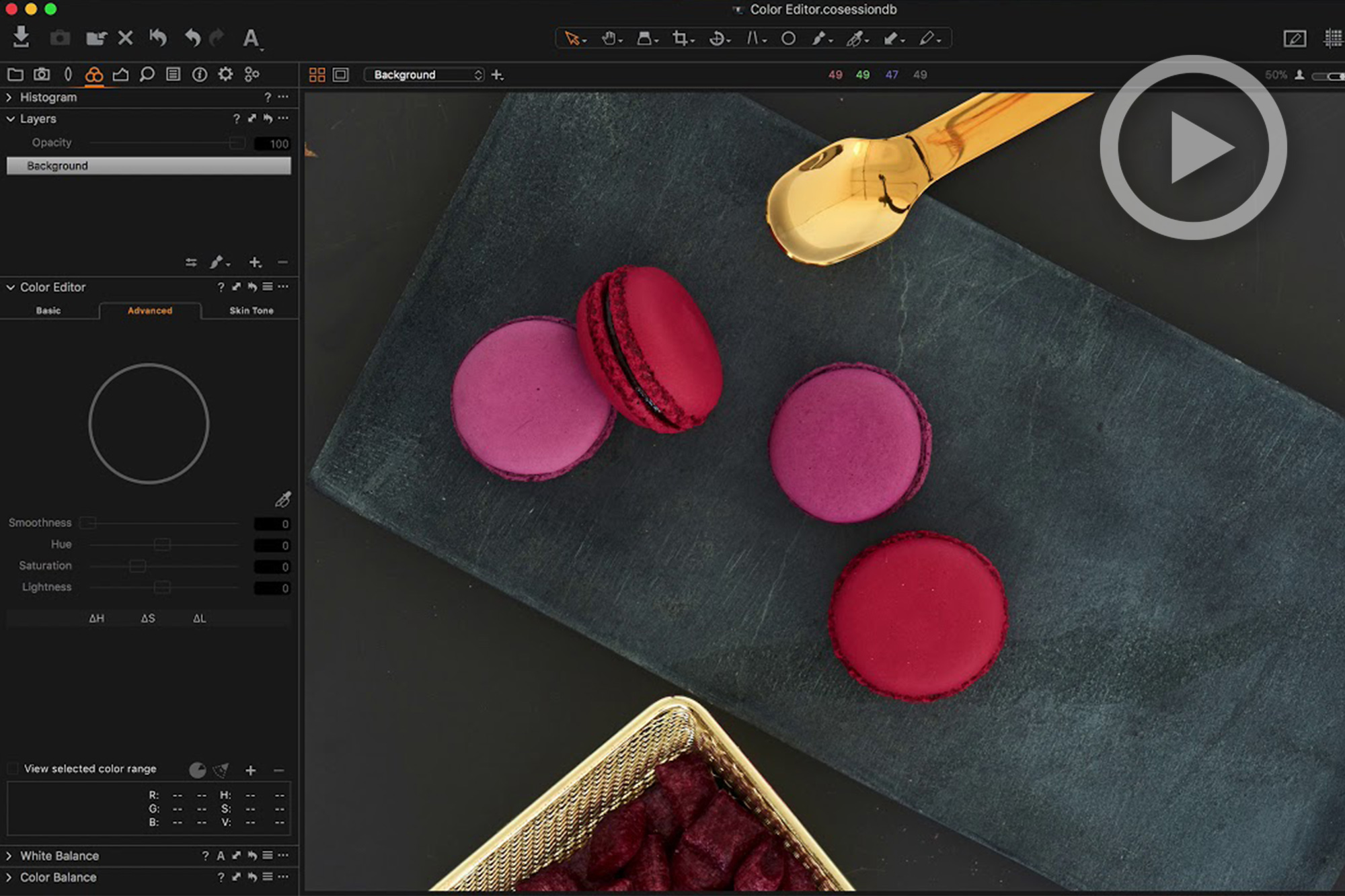The width and height of the screenshot is (1345, 896).
Task: Open the Exposure tool tab
Action: 121,75
